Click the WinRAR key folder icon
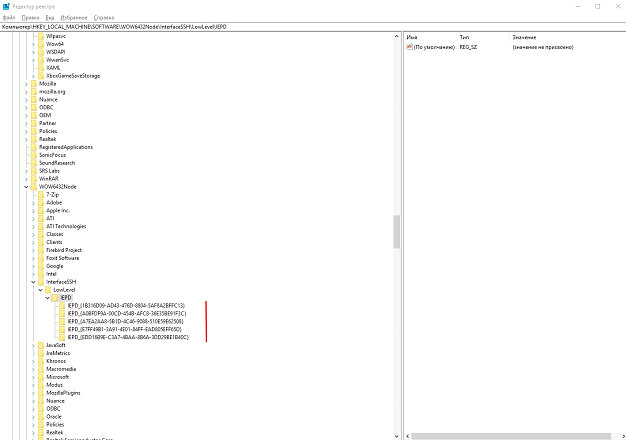 coord(34,178)
